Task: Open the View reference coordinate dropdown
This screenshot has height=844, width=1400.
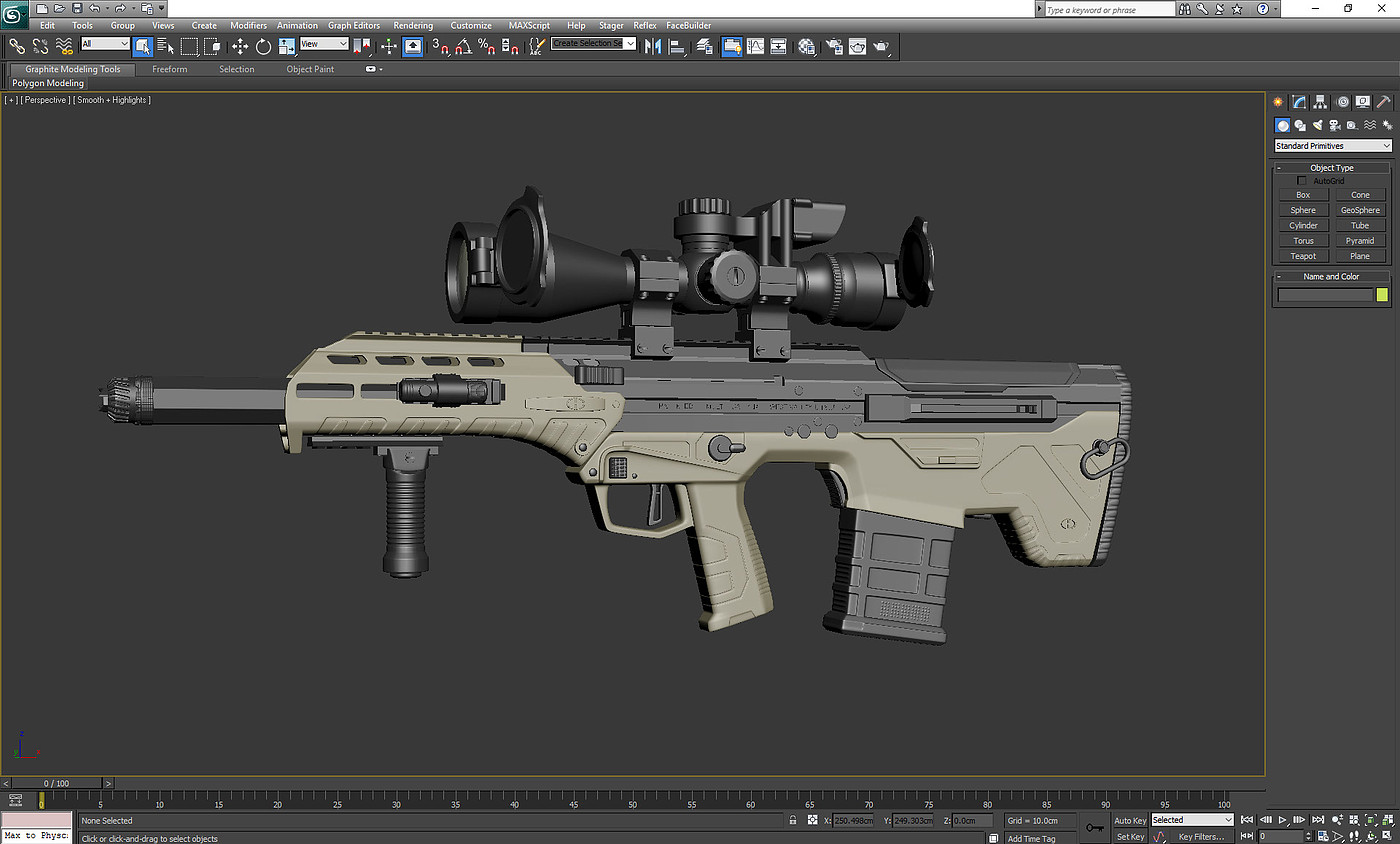Action: pyautogui.click(x=324, y=44)
